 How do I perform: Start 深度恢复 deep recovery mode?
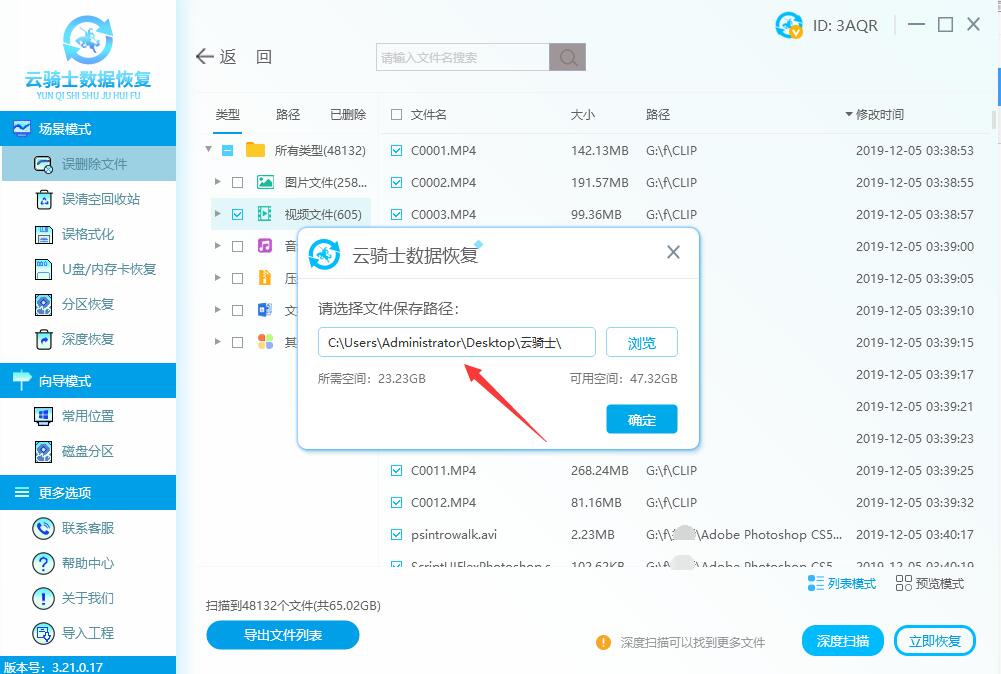click(x=89, y=339)
